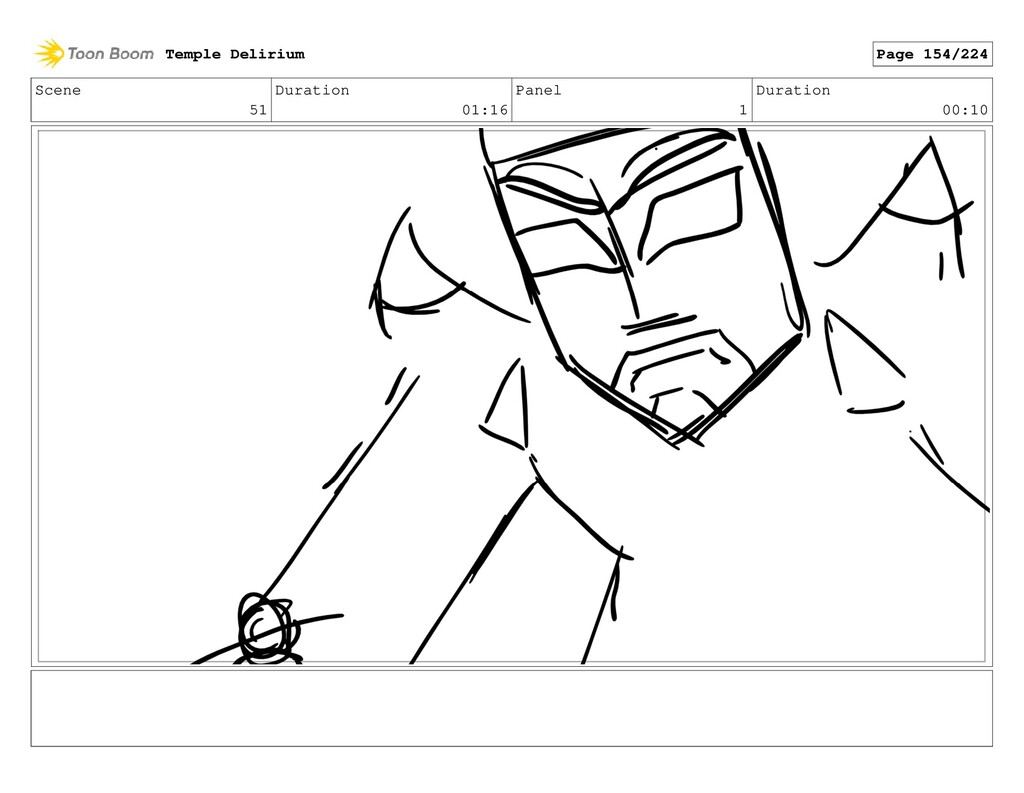This screenshot has height=793, width=1024.
Task: Select the scene duration value '01:16'
Action: 485,110
